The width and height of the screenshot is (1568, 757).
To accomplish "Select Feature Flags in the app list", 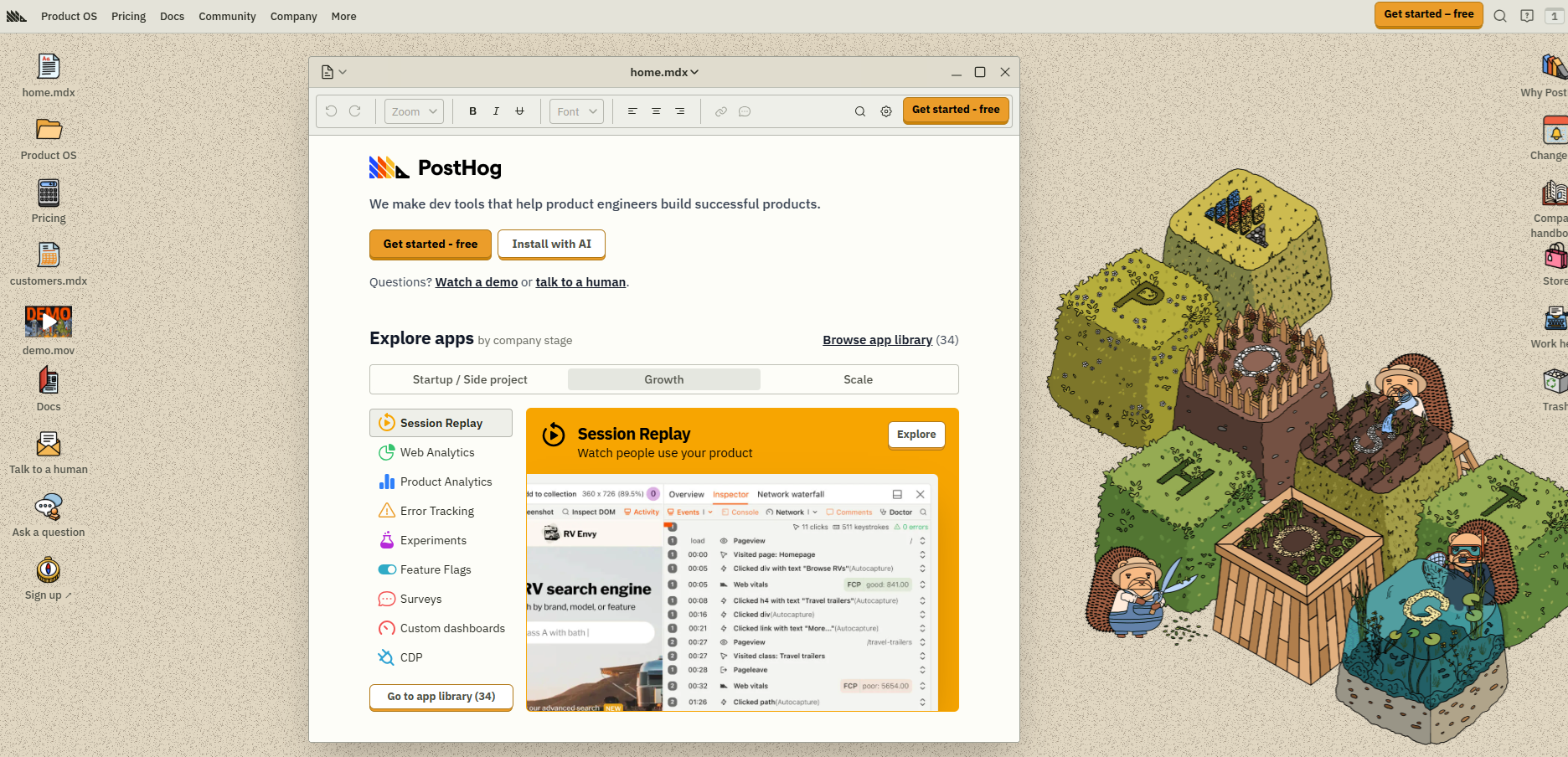I will 435,569.
